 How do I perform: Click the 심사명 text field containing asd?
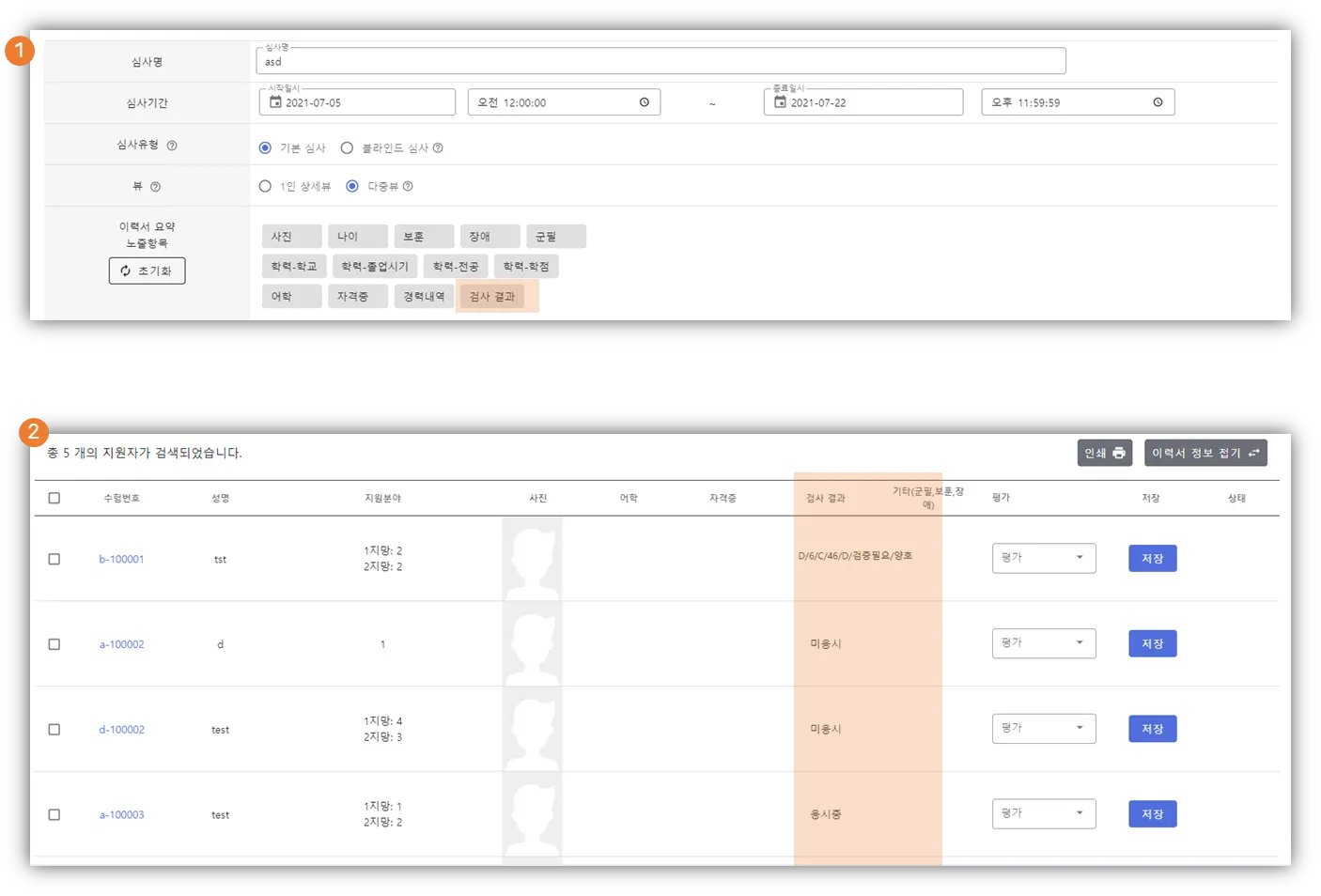tap(660, 61)
